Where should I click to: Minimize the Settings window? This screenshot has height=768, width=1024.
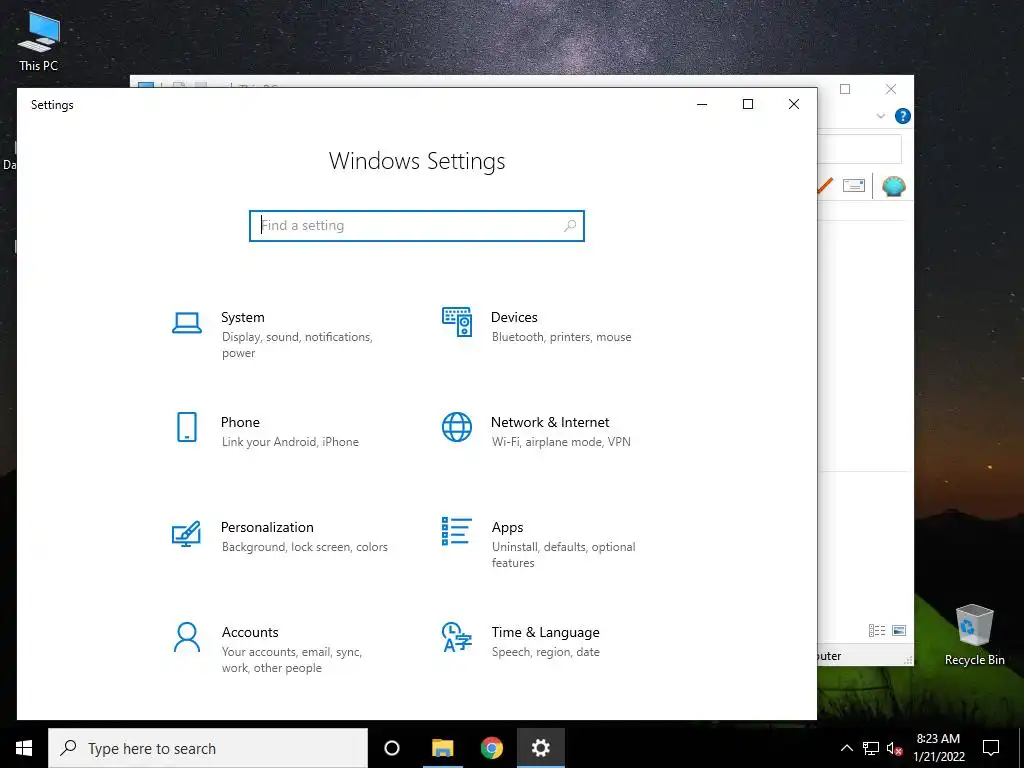click(x=702, y=104)
